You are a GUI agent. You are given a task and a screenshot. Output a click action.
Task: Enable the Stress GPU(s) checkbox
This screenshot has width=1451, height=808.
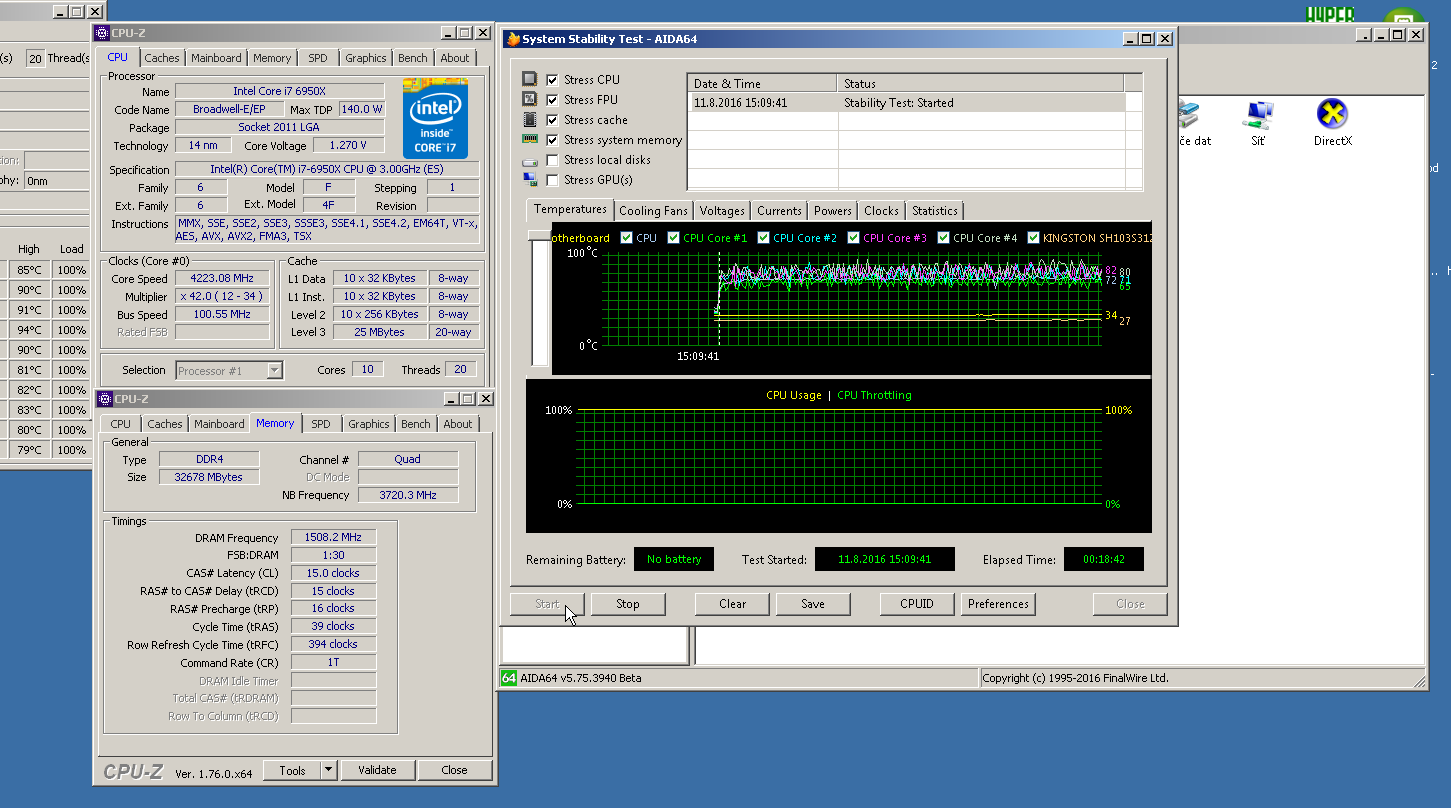coord(552,180)
